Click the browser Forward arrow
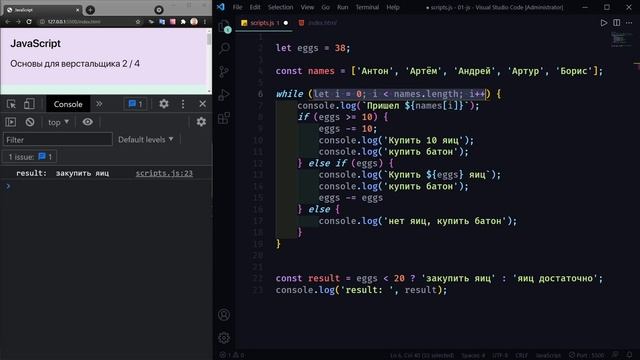640x360 pixels. coord(18,22)
